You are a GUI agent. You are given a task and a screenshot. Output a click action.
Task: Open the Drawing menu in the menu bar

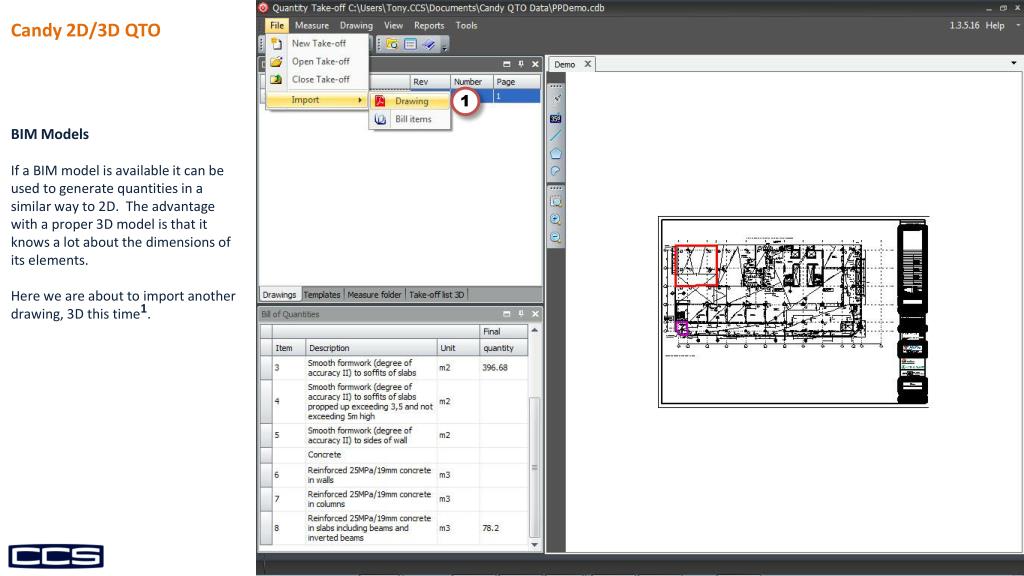(356, 25)
